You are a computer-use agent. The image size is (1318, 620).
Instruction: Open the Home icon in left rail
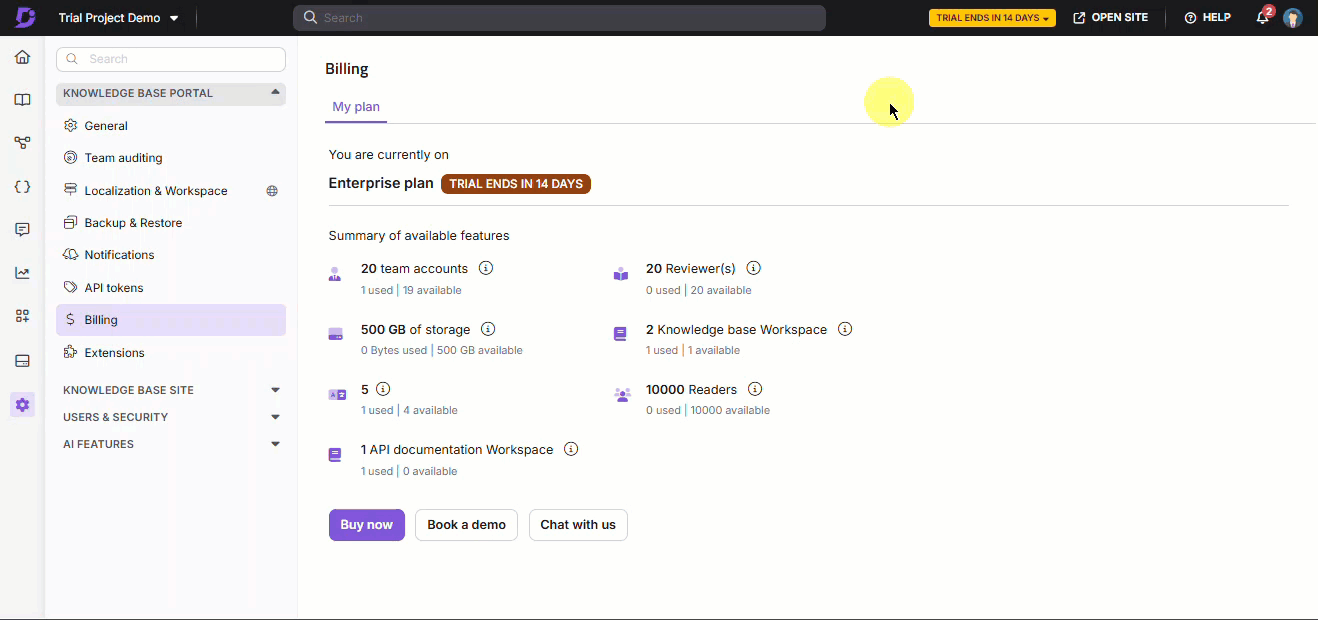pyautogui.click(x=22, y=57)
